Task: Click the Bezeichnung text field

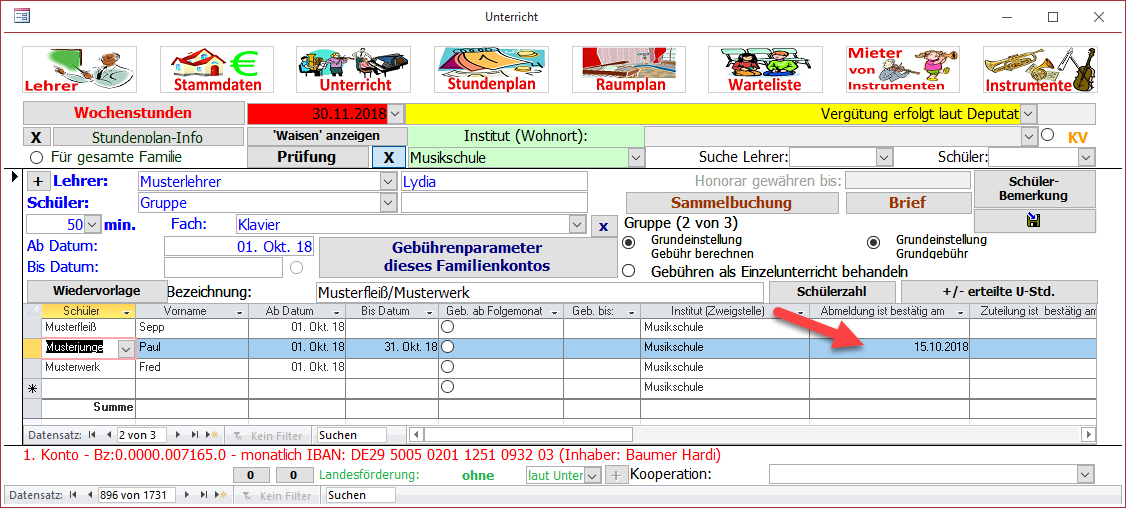Action: pos(539,292)
